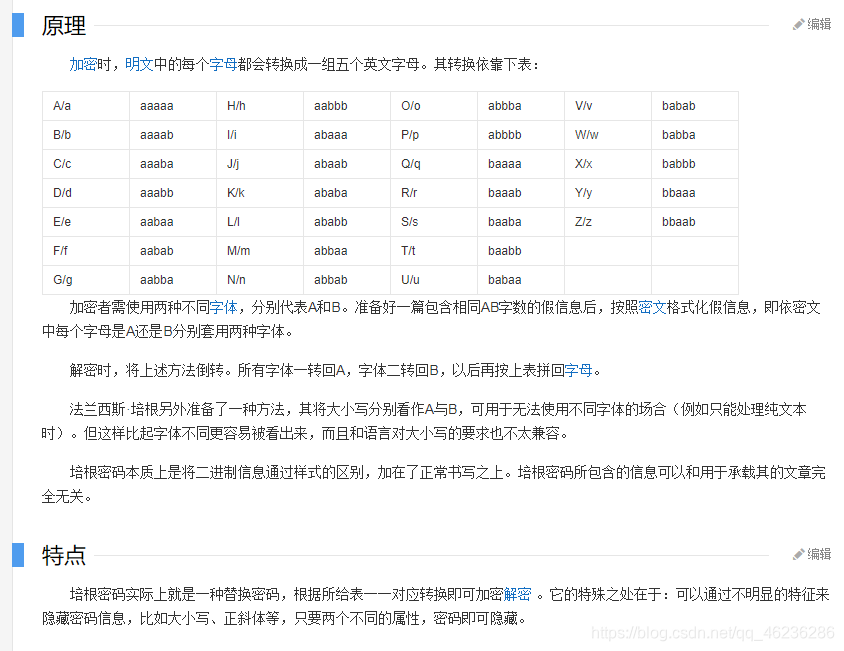This screenshot has width=844, height=651.
Task: Click the table cell abaaa
Action: pyautogui.click(x=347, y=135)
